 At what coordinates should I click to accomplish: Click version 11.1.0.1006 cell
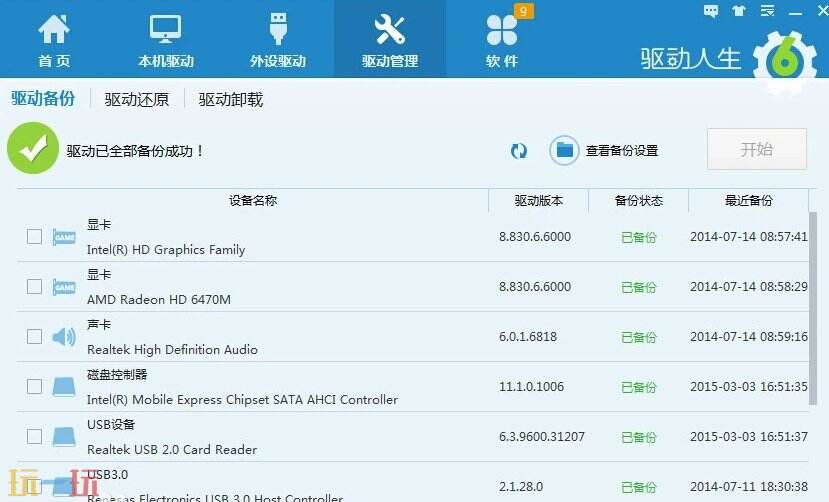531,387
